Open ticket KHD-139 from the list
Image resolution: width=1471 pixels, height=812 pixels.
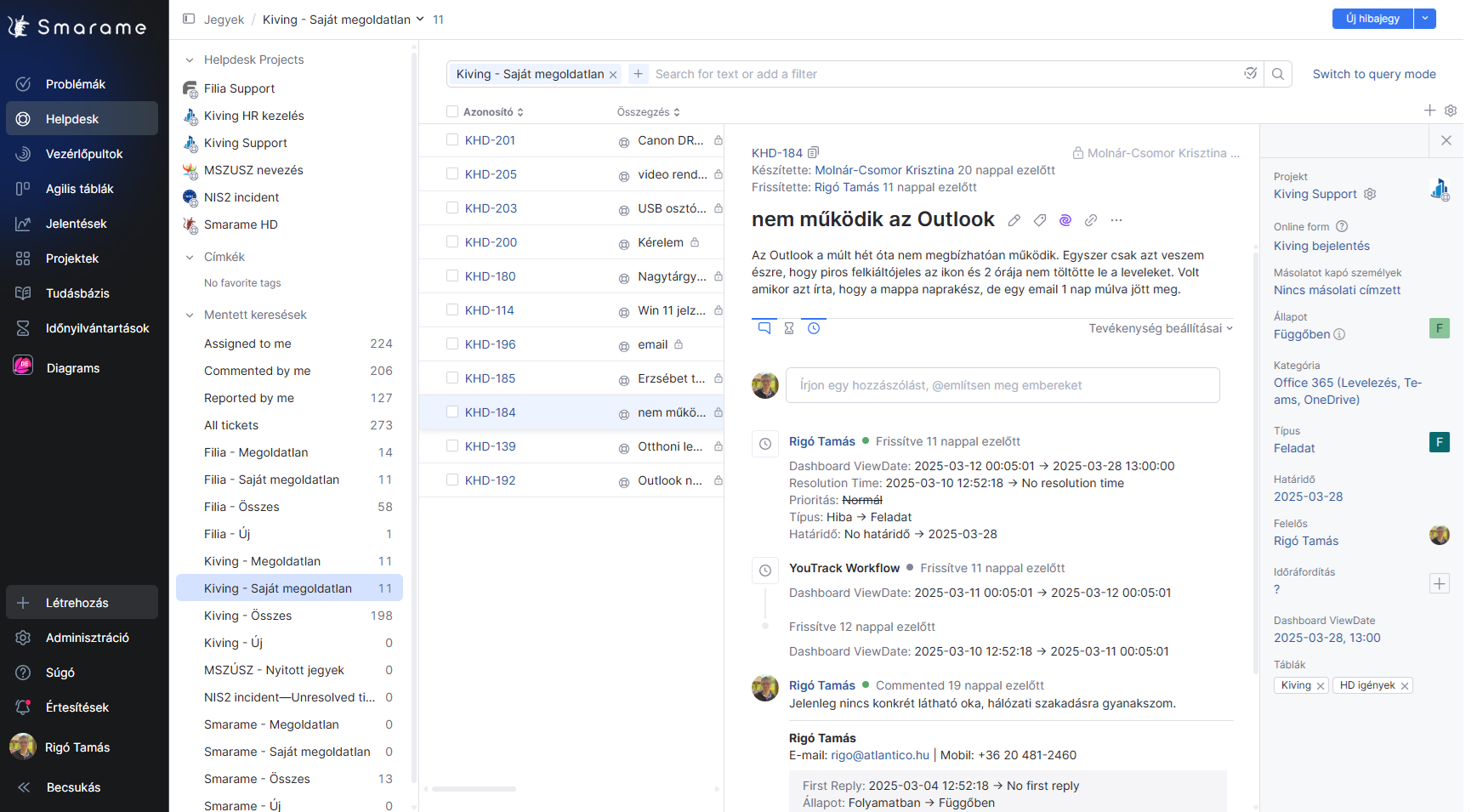click(490, 446)
